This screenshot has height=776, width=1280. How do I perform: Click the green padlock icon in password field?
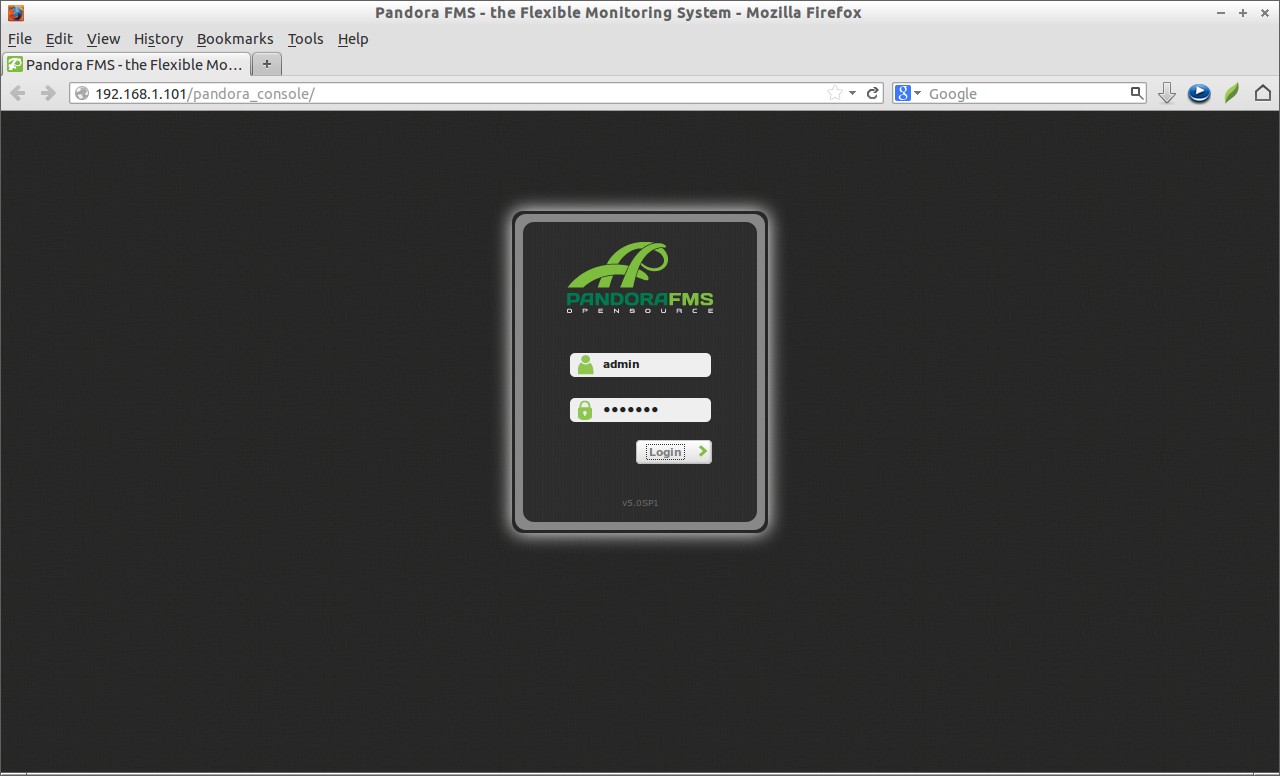coord(585,410)
